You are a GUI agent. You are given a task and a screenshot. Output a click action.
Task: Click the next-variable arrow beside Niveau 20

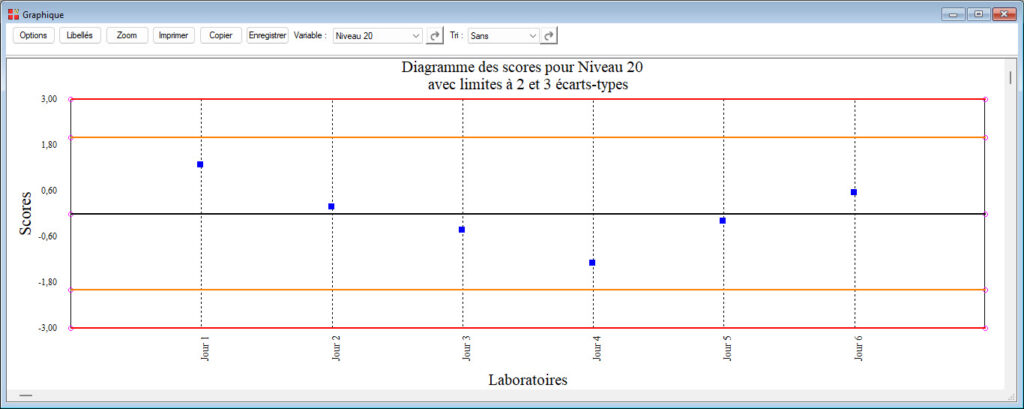tap(434, 35)
